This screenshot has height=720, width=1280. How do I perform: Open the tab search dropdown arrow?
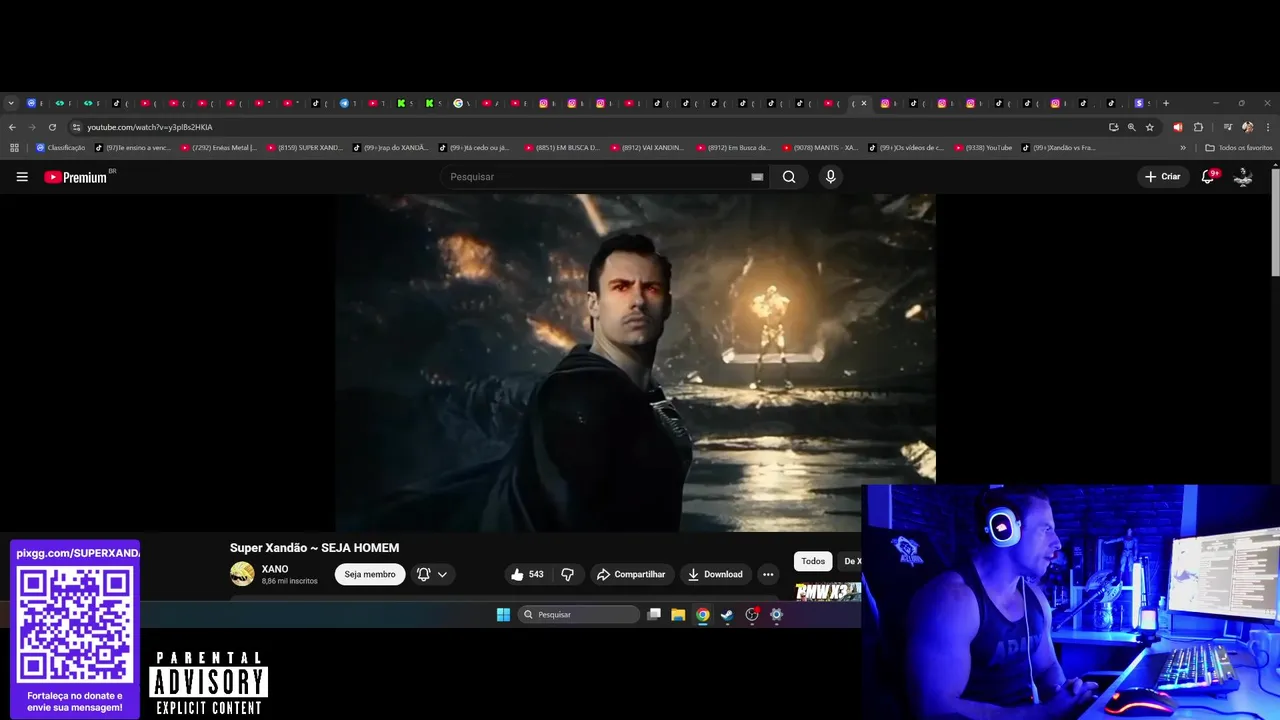click(x=11, y=103)
